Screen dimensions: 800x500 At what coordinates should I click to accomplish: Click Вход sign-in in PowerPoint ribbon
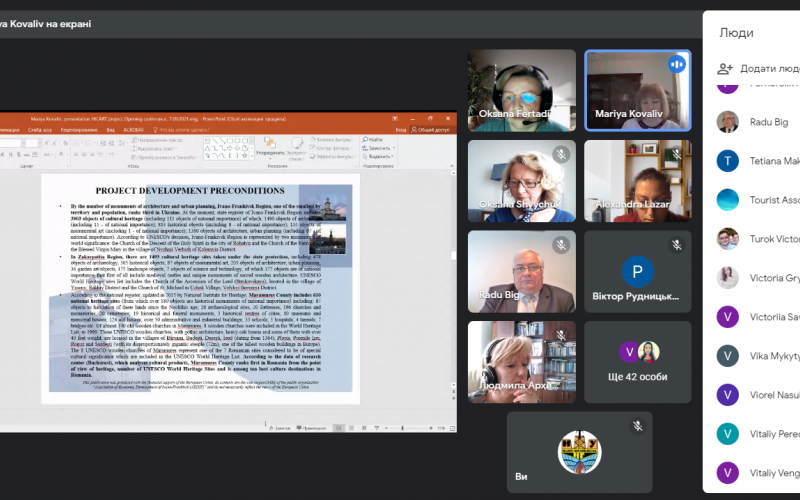coord(401,130)
